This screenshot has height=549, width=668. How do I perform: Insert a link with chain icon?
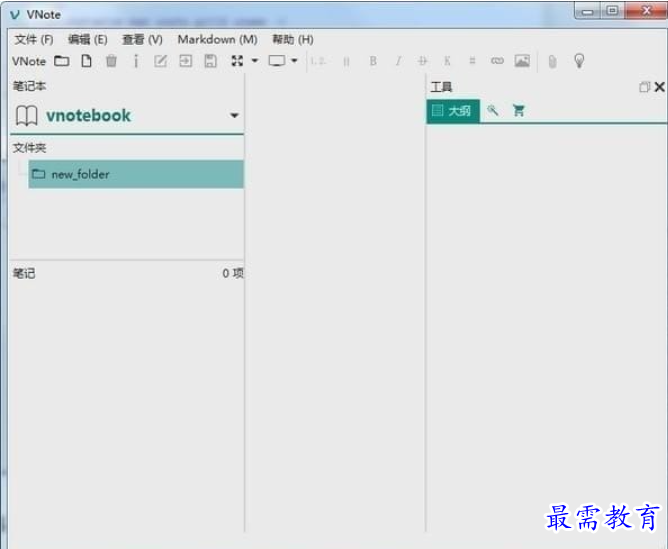[497, 61]
